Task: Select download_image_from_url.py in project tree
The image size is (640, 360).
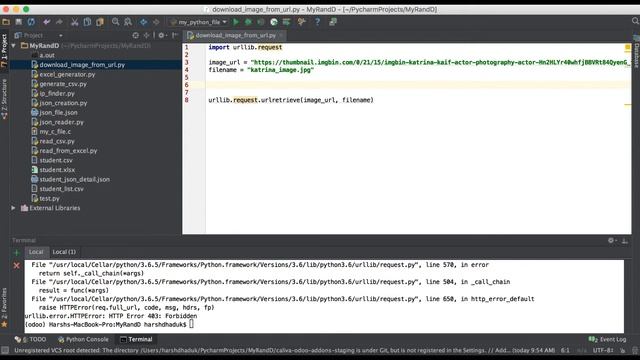Action: (x=78, y=65)
